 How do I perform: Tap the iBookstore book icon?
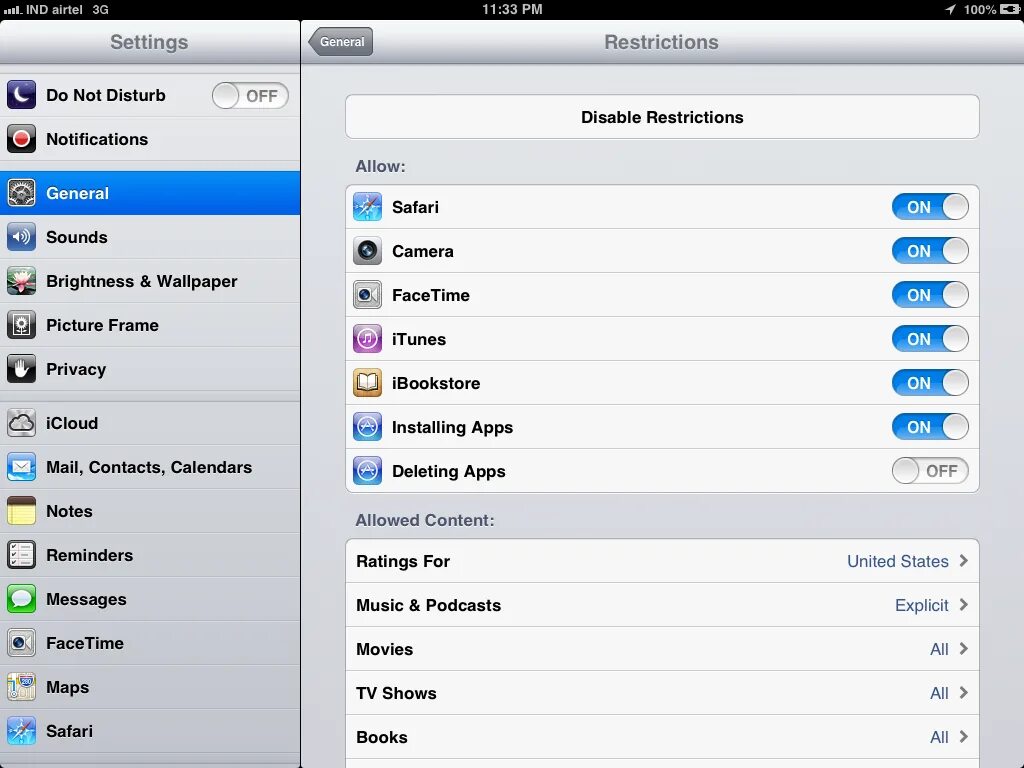(x=368, y=383)
